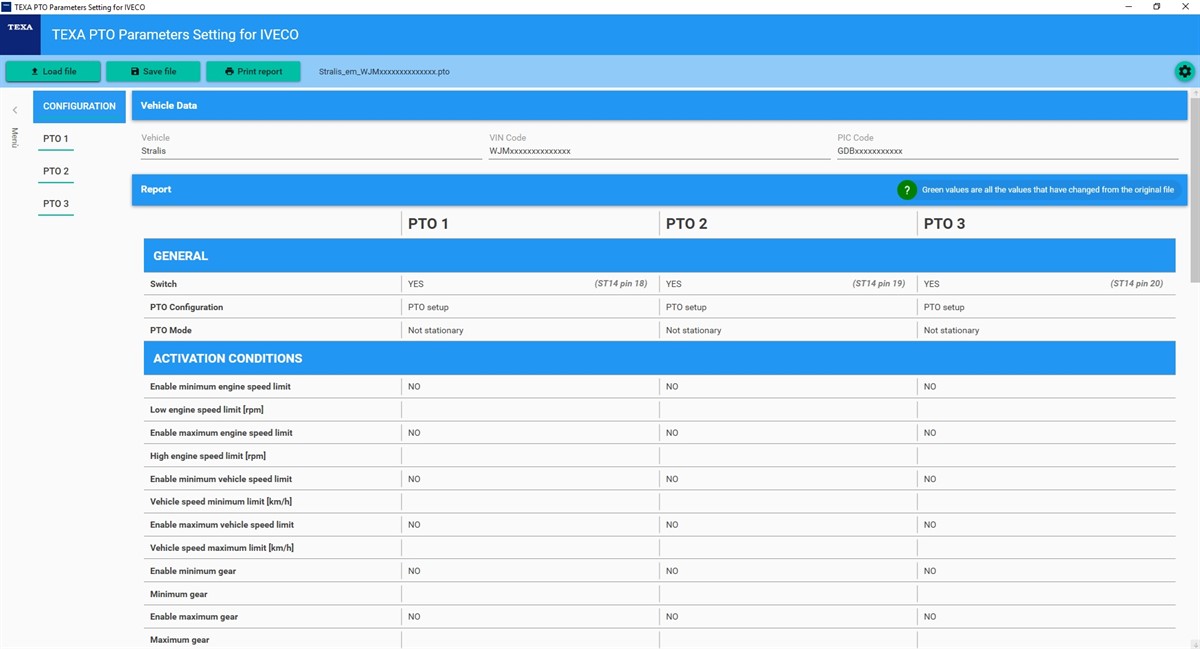The image size is (1200, 649).
Task: Click the Save file button
Action: (x=153, y=72)
